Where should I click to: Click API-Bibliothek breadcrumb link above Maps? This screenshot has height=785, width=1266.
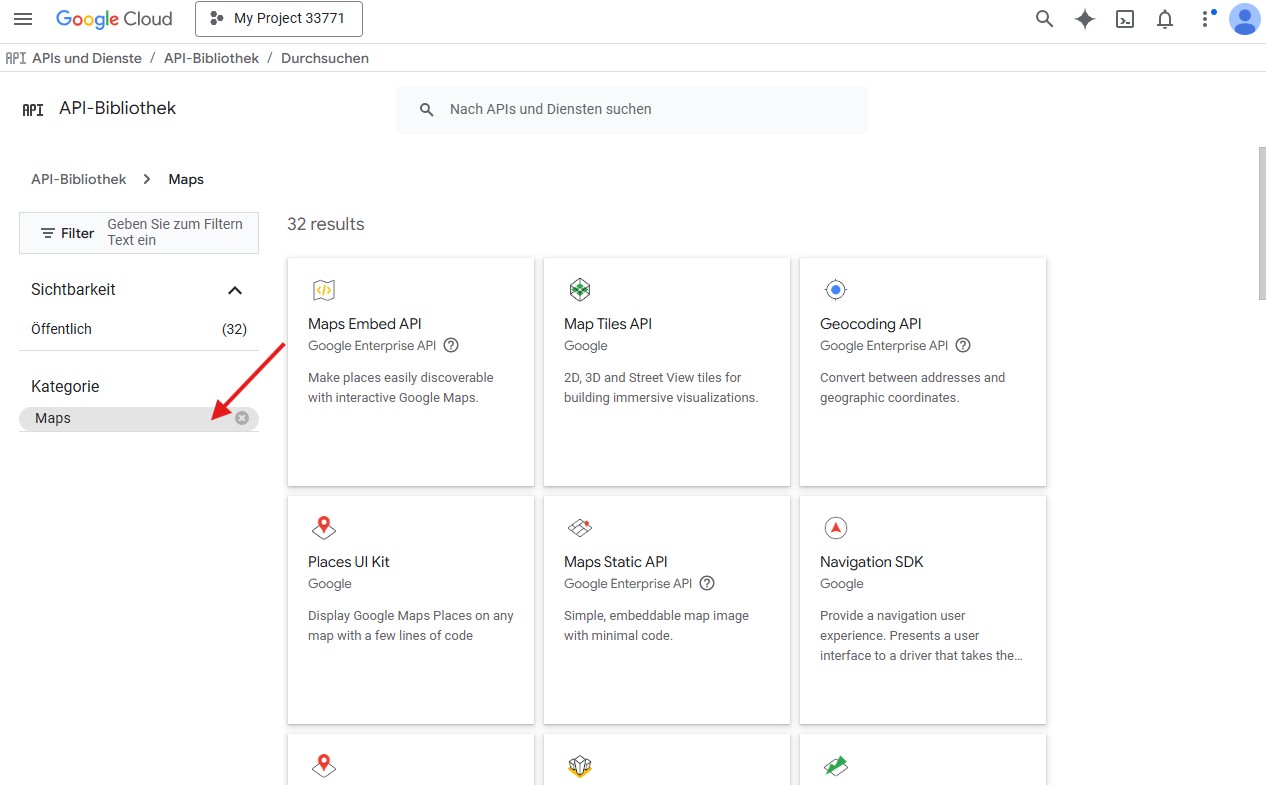pyautogui.click(x=79, y=179)
